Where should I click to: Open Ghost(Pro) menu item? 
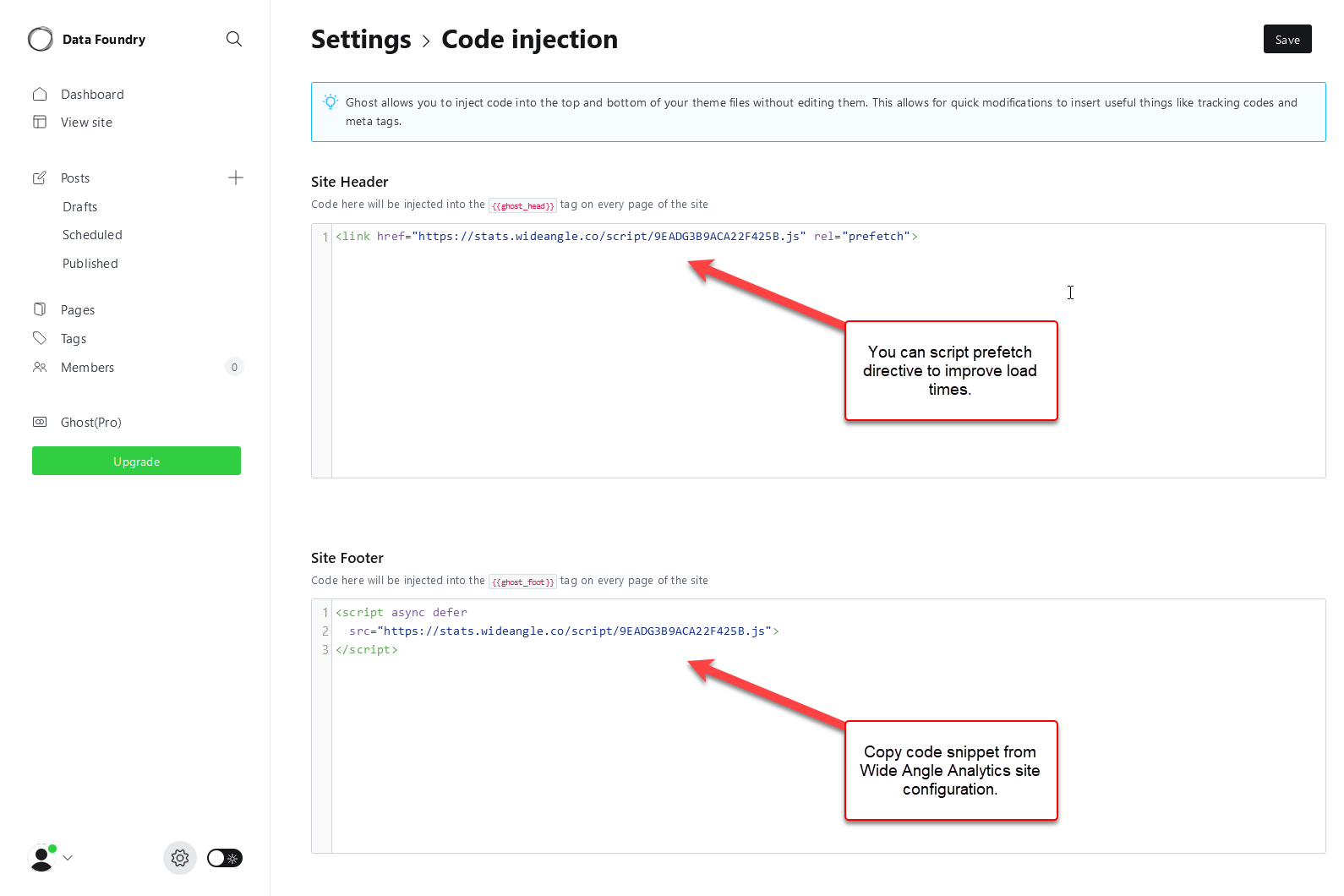[91, 423]
